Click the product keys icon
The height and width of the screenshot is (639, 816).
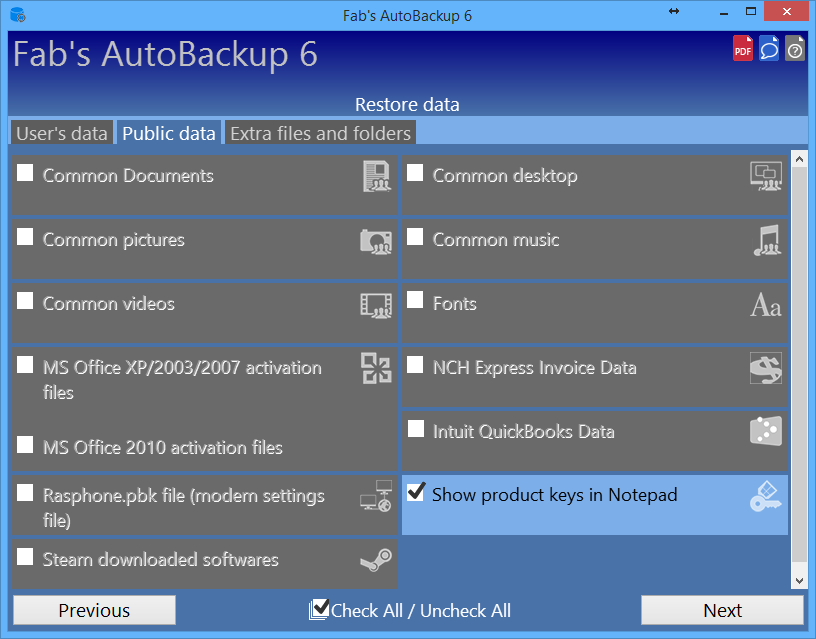[x=766, y=496]
